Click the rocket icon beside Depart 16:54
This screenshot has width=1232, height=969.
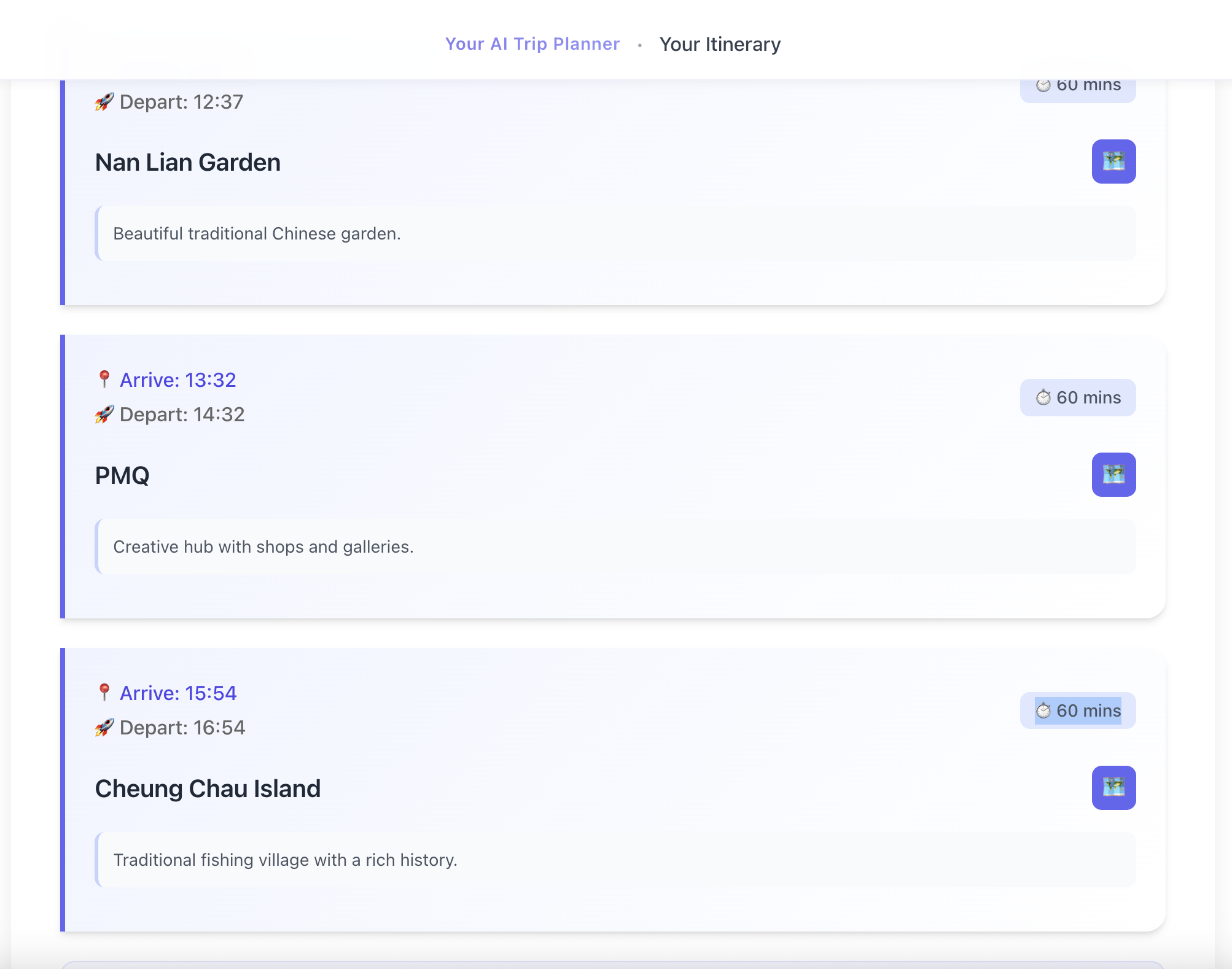point(104,728)
